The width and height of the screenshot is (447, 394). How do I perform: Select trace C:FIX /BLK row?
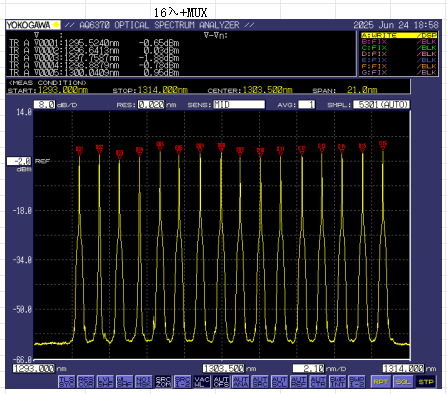[399, 48]
